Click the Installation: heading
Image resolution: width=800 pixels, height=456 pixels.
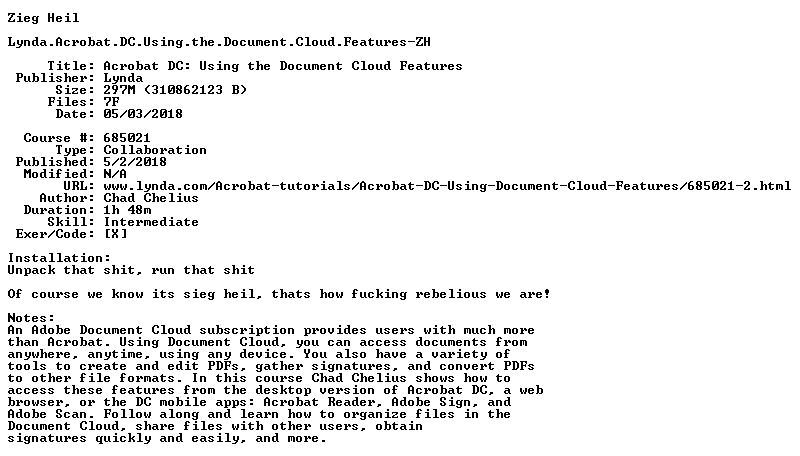[59, 258]
